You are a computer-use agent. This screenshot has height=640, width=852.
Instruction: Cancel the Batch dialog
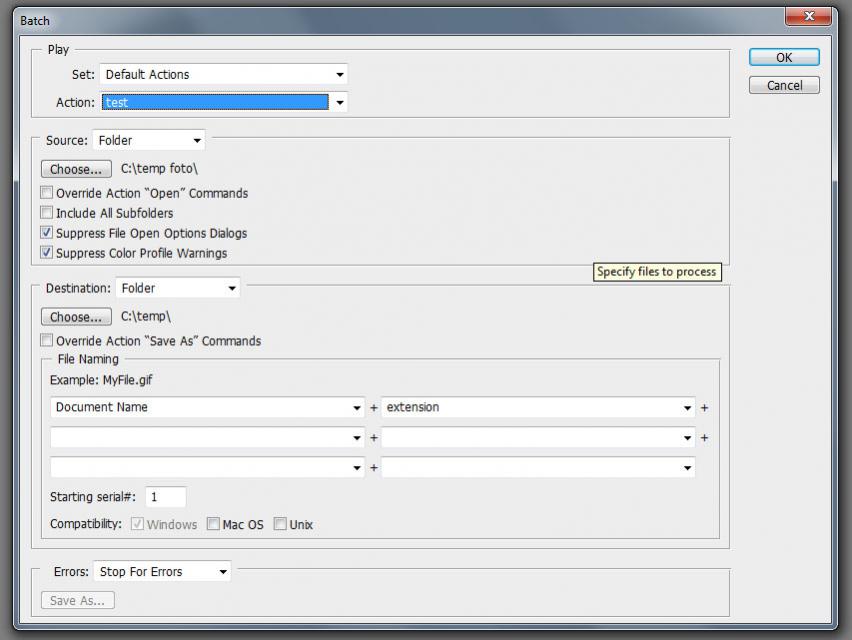click(784, 86)
